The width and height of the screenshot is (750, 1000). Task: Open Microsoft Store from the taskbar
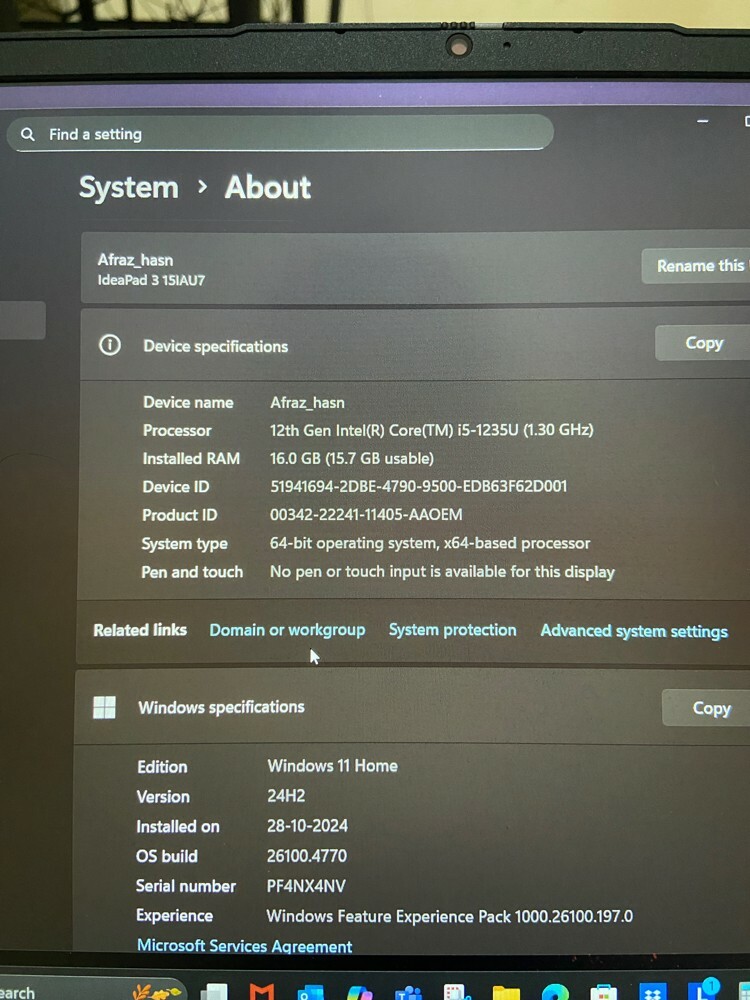click(x=603, y=993)
